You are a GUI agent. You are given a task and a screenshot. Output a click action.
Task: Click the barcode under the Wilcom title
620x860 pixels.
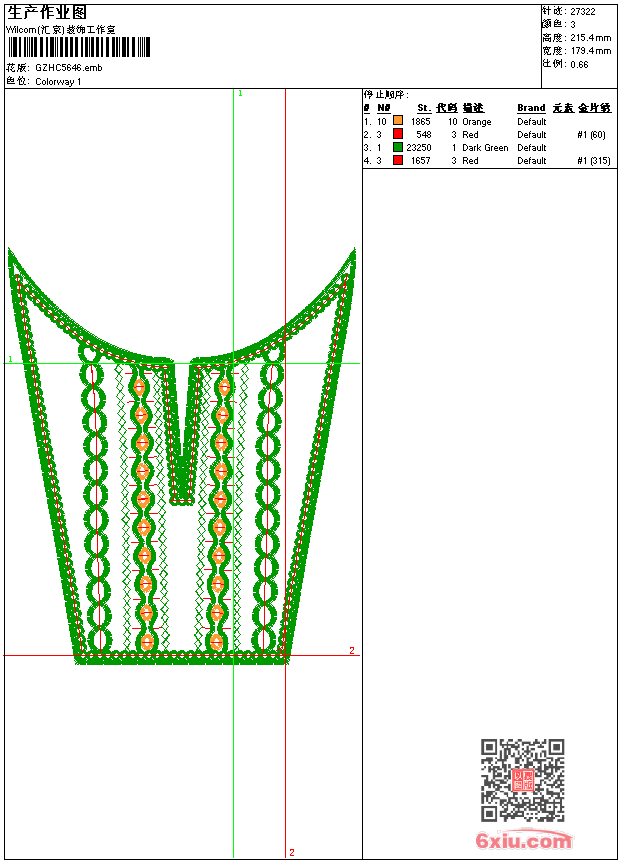coord(79,47)
